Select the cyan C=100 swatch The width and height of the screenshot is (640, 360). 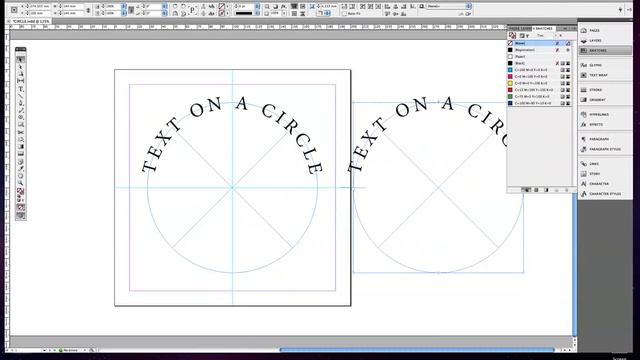(x=539, y=70)
